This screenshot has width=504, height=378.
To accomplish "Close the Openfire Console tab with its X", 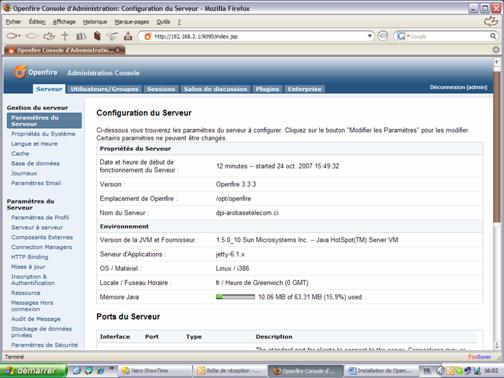I will coord(117,50).
